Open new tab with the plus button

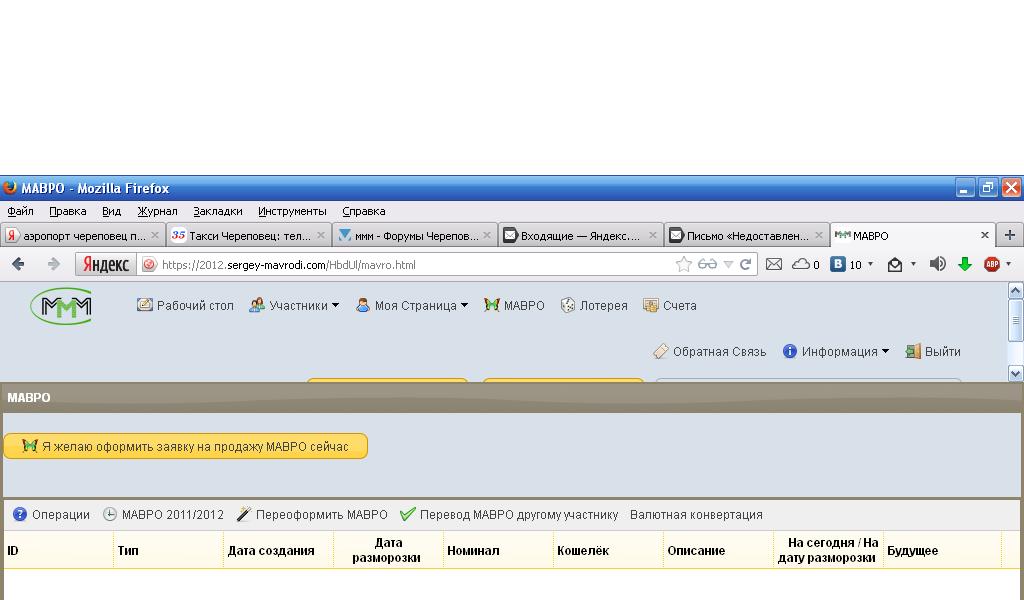click(1010, 235)
